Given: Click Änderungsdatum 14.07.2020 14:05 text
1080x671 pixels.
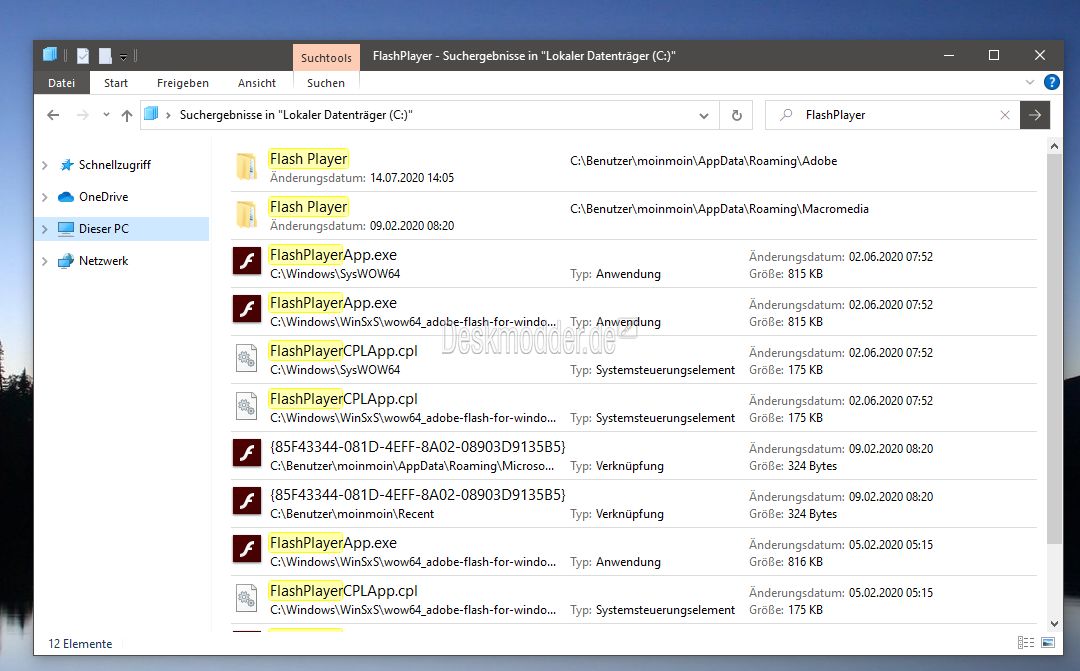Looking at the screenshot, I should [x=362, y=178].
